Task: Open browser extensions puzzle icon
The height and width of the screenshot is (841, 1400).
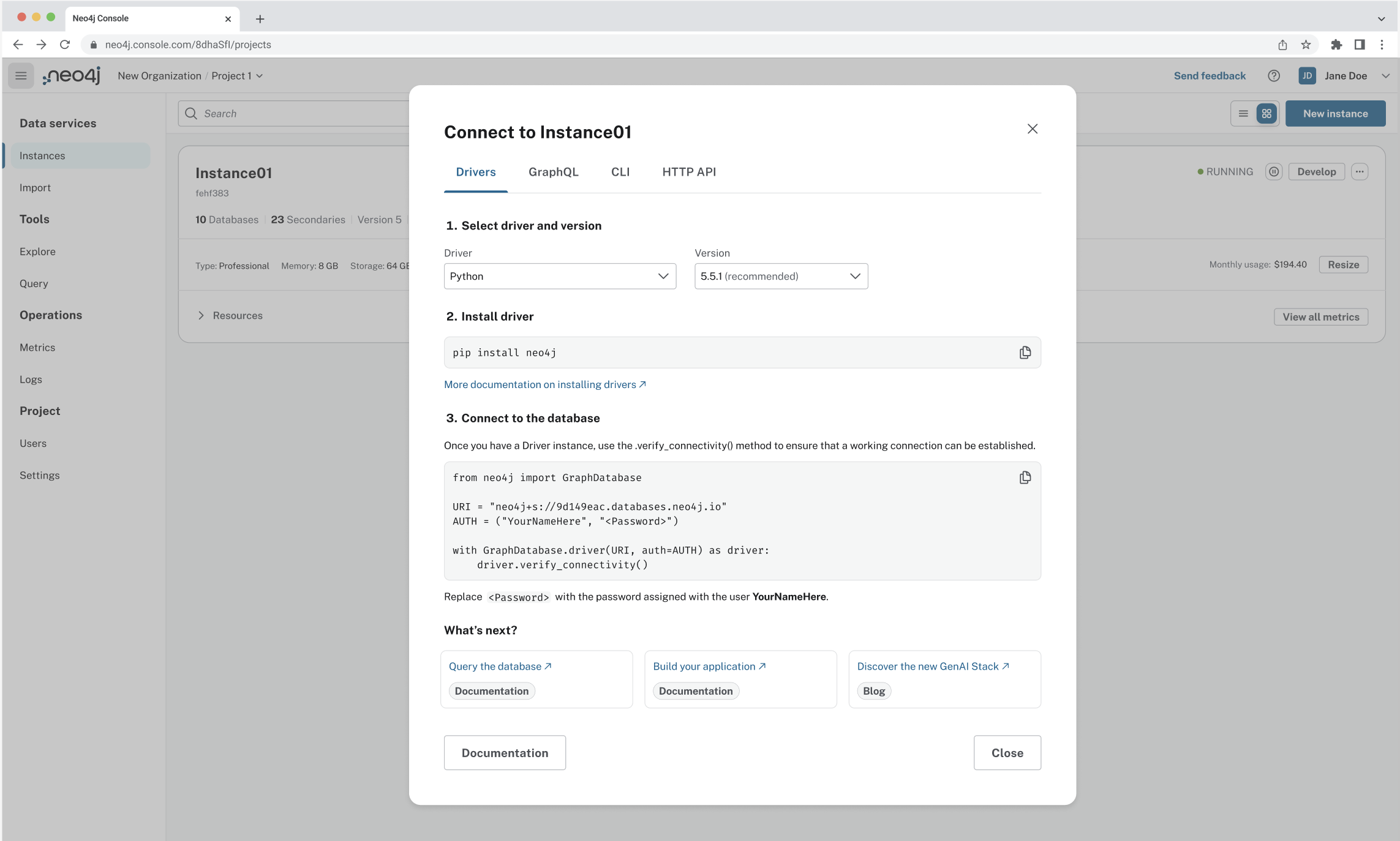Action: pos(1336,45)
